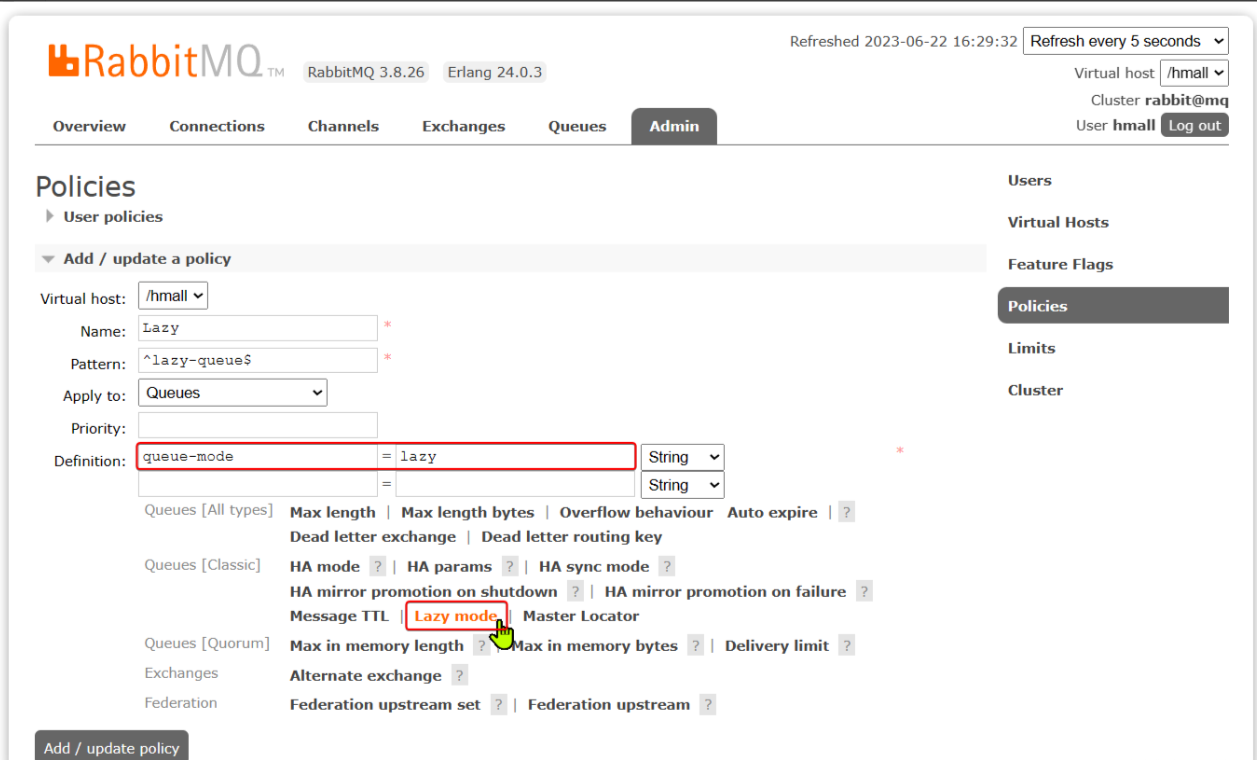Screen dimensions: 1257x760
Task: Open help icon next to HA mode
Action: coord(377,566)
